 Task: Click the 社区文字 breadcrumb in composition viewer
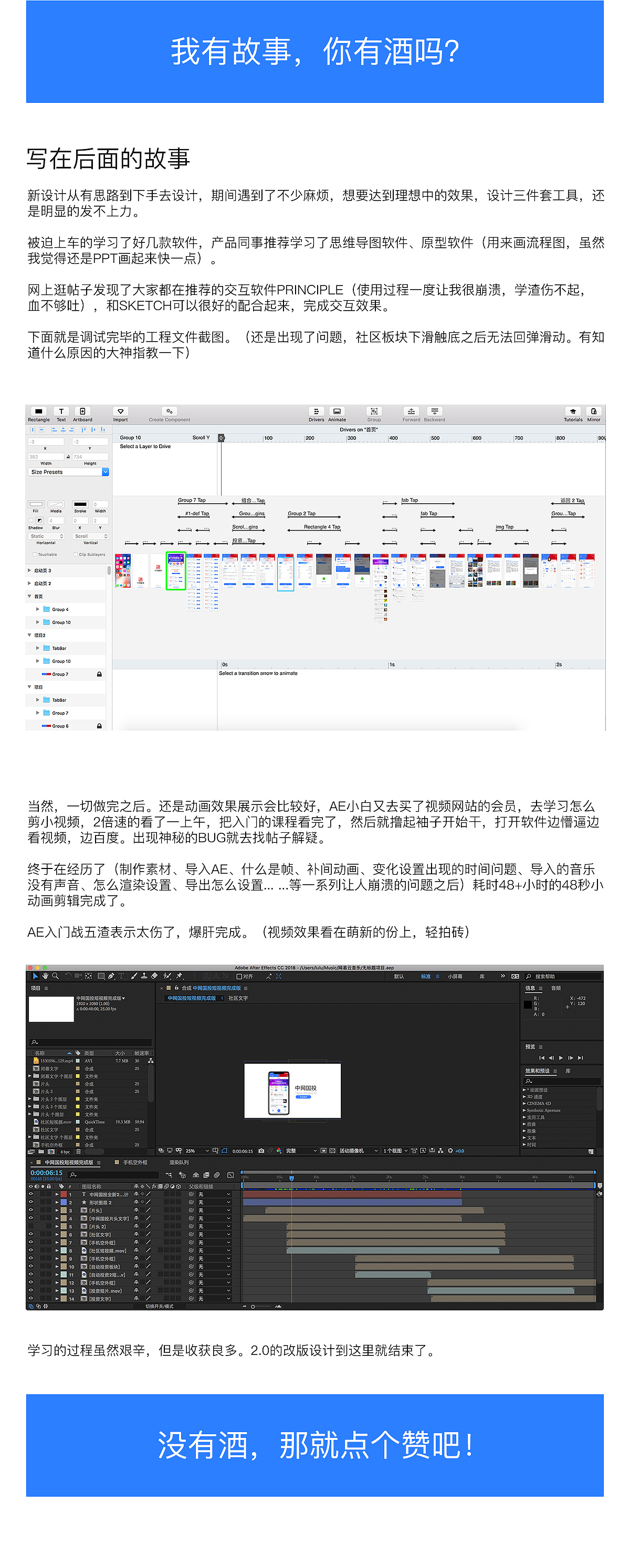[x=238, y=998]
